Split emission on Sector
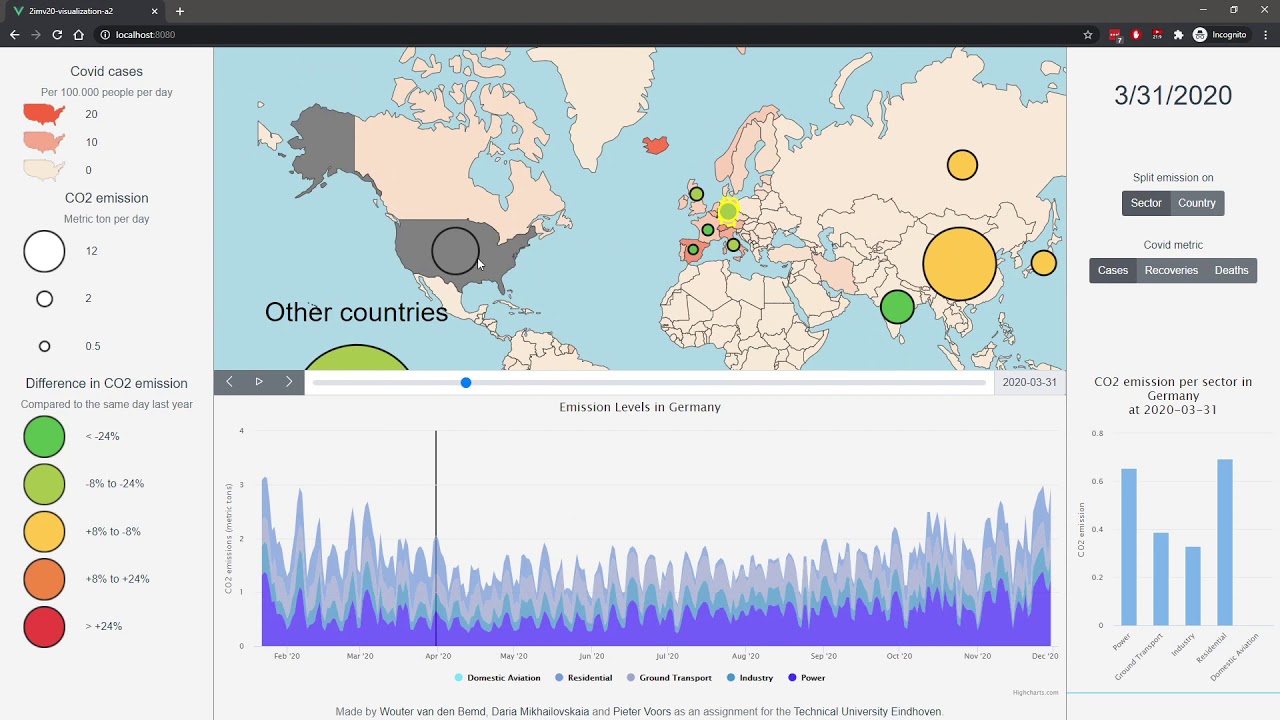 (x=1146, y=203)
